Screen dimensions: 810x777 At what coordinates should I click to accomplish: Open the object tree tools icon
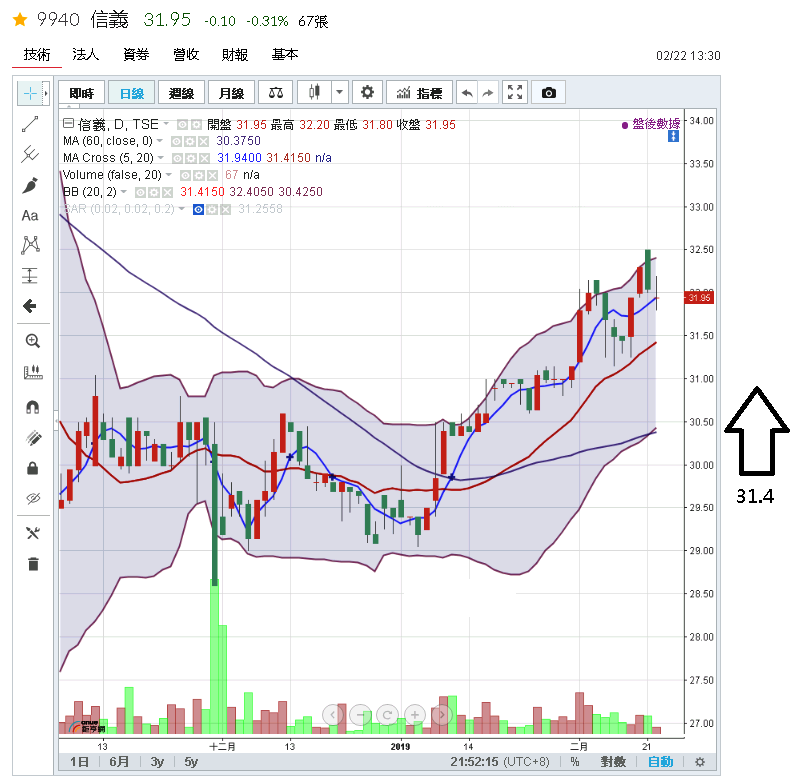point(33,533)
